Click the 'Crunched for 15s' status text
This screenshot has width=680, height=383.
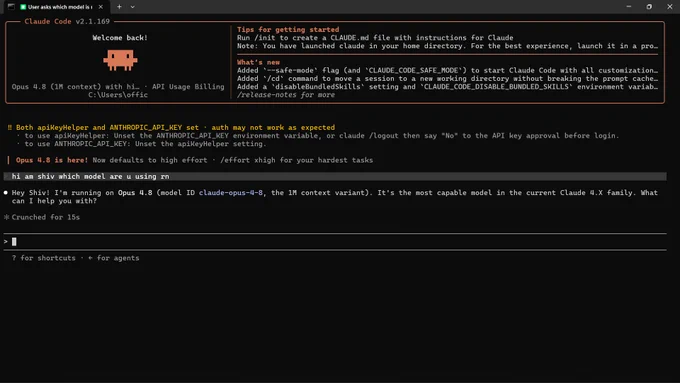coord(46,217)
